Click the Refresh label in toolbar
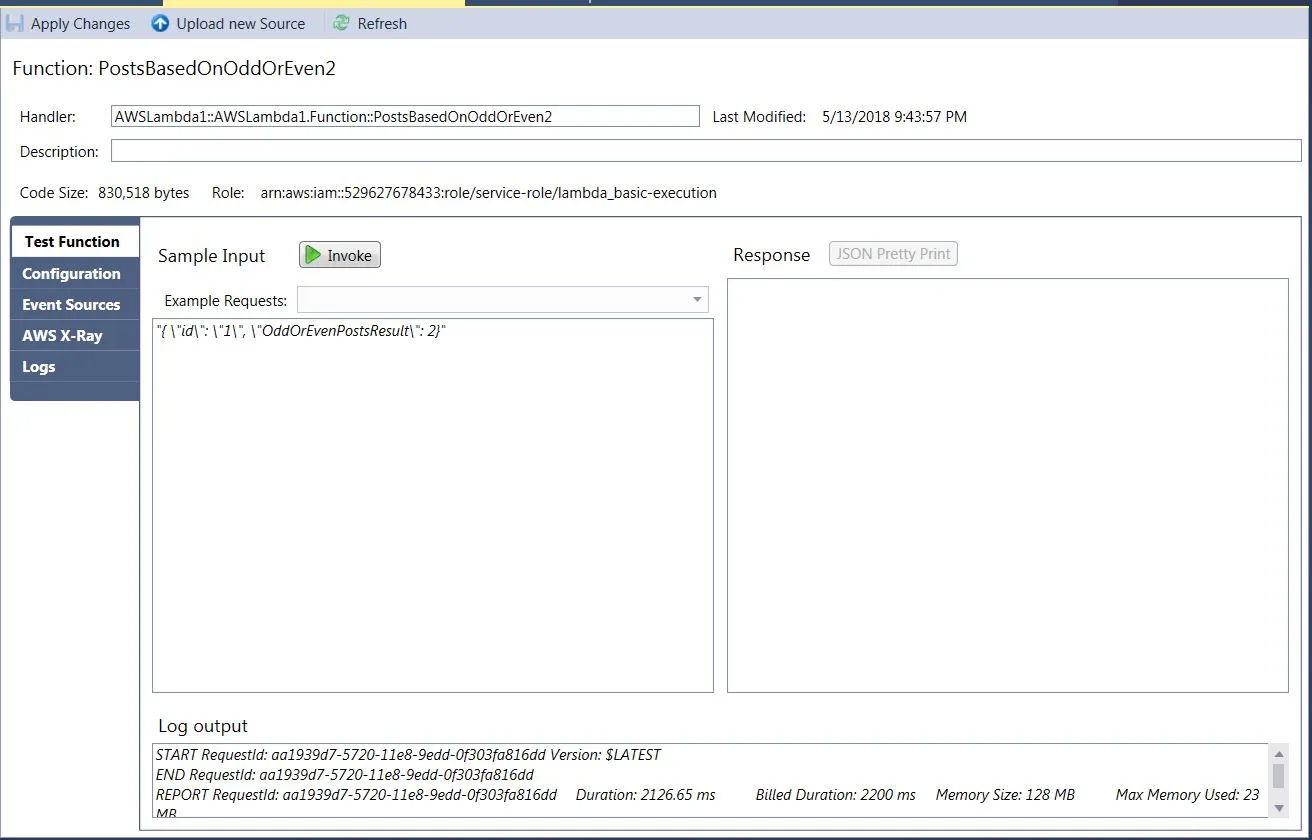 pyautogui.click(x=382, y=23)
